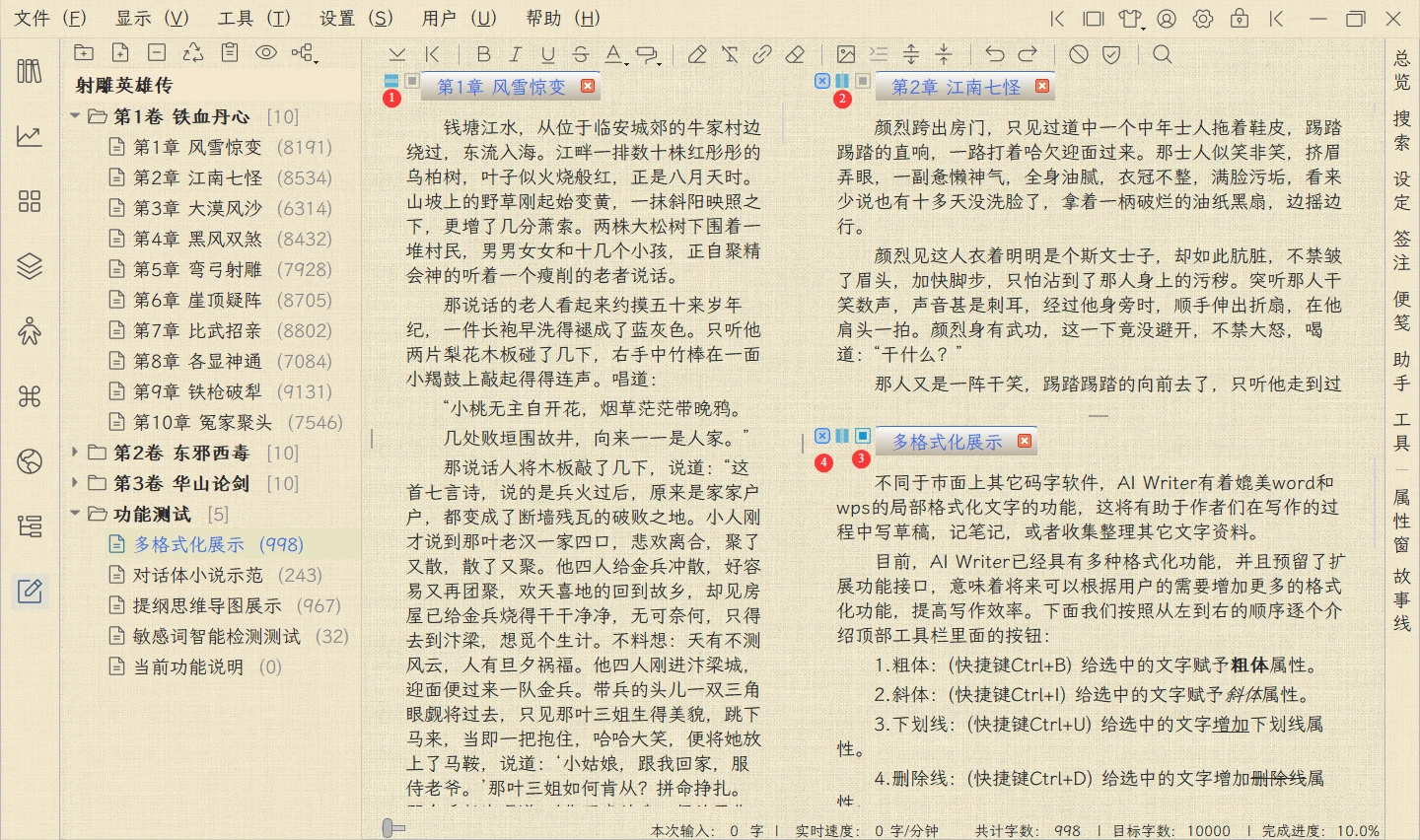Screen dimensions: 1420x840
Task: Insert an image via the picture icon
Action: click(845, 54)
